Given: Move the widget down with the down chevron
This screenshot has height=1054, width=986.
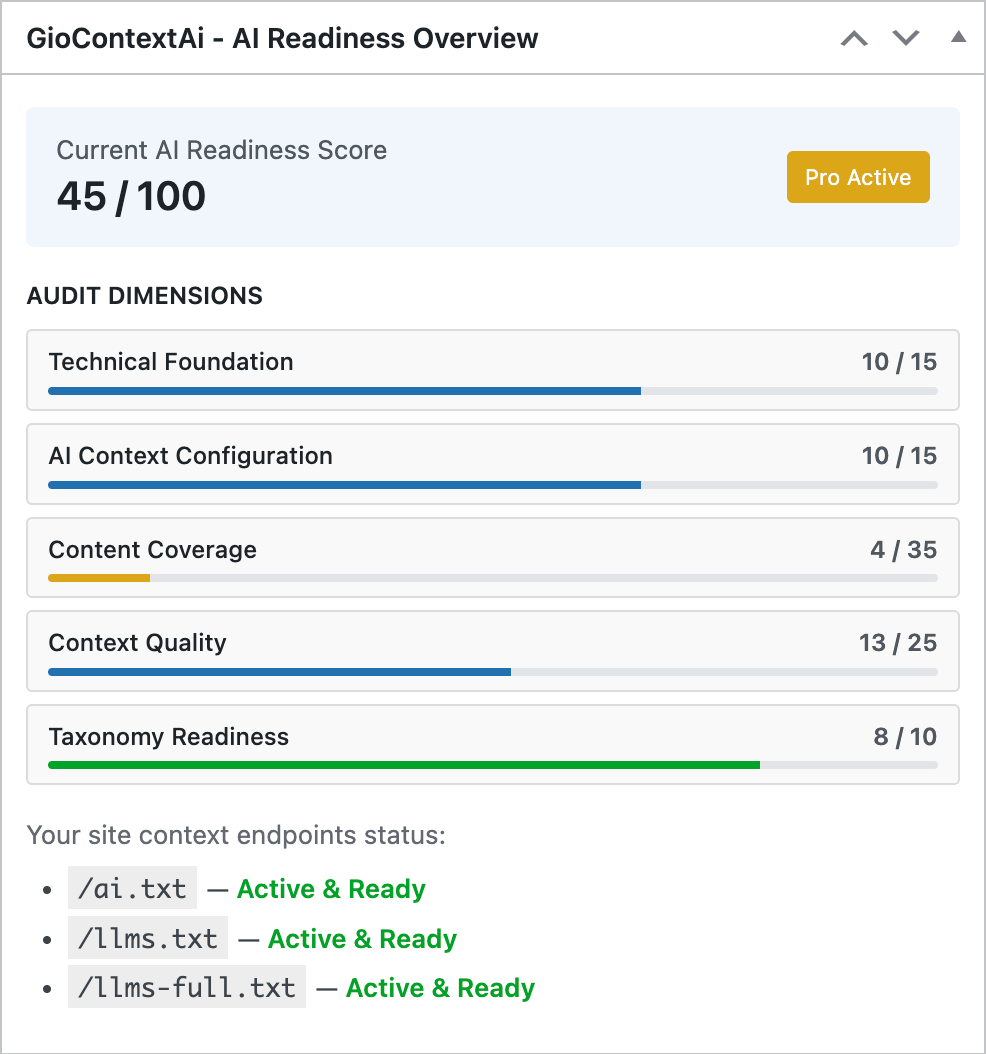Looking at the screenshot, I should click(905, 38).
